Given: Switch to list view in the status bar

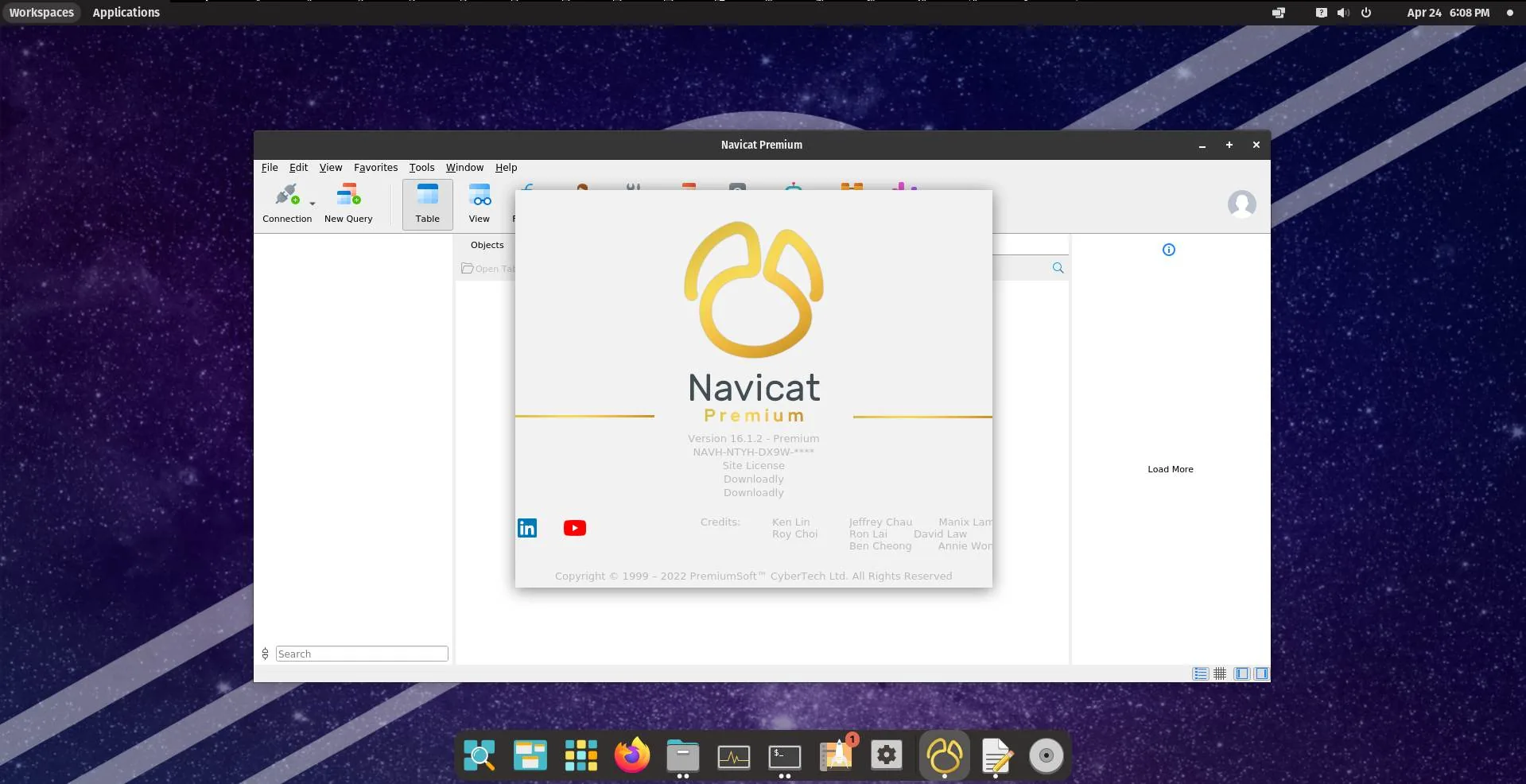Looking at the screenshot, I should click(x=1200, y=673).
